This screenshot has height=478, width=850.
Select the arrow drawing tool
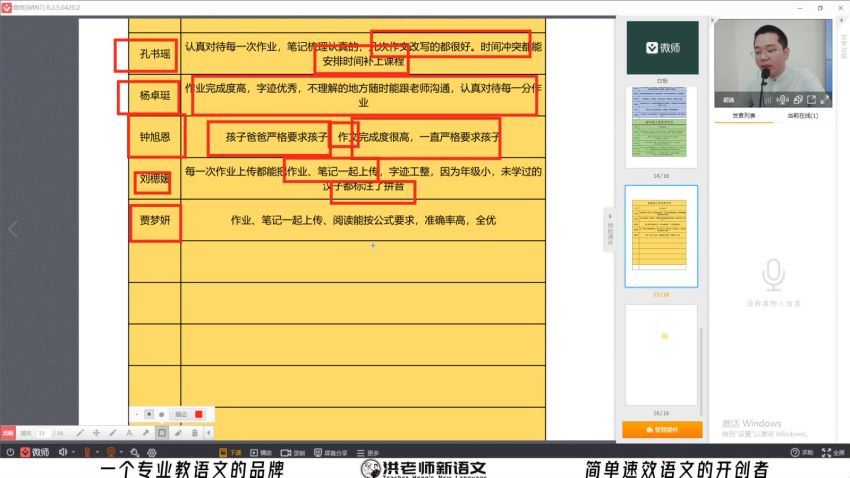[145, 433]
